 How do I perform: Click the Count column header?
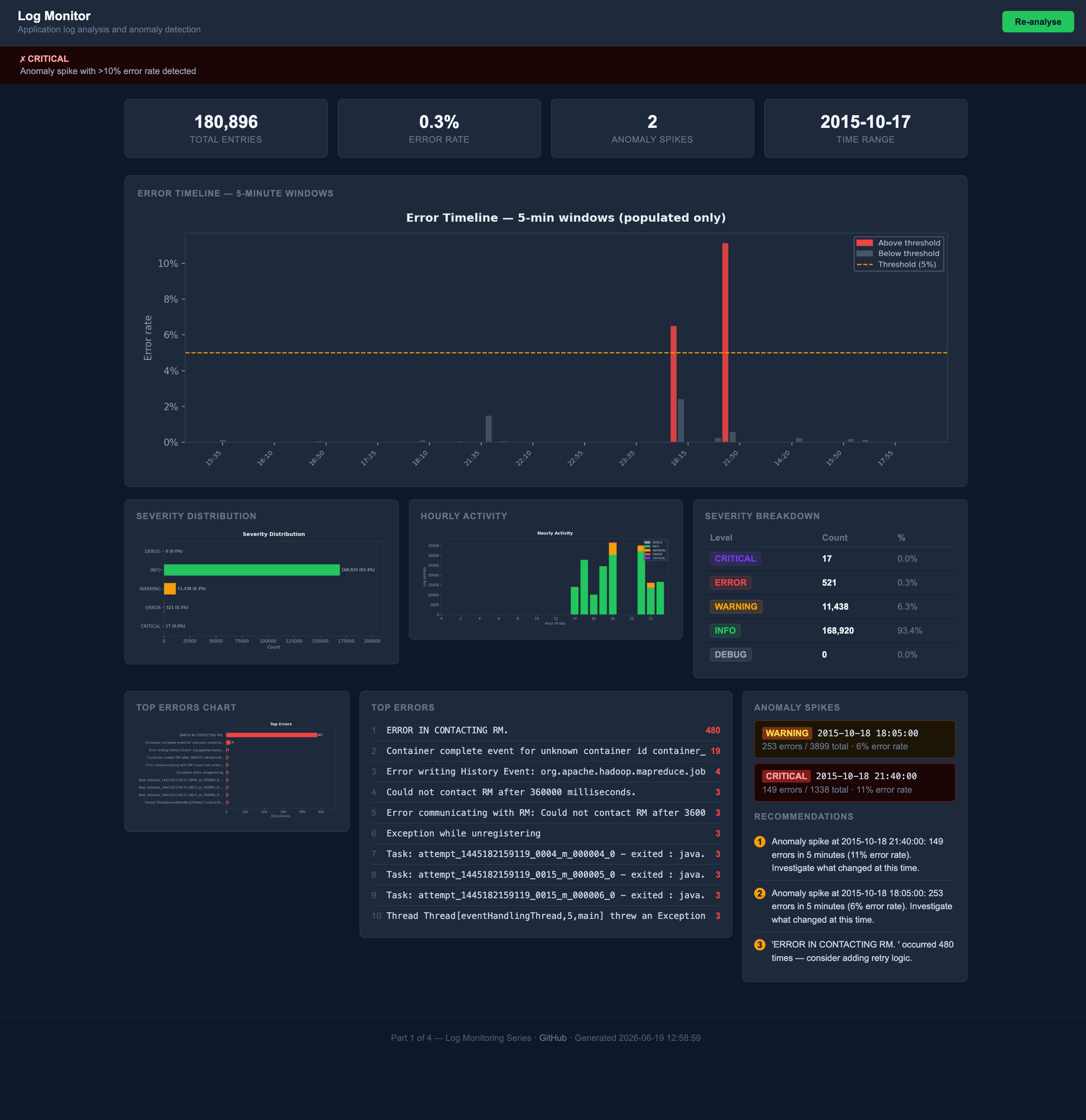coord(834,538)
